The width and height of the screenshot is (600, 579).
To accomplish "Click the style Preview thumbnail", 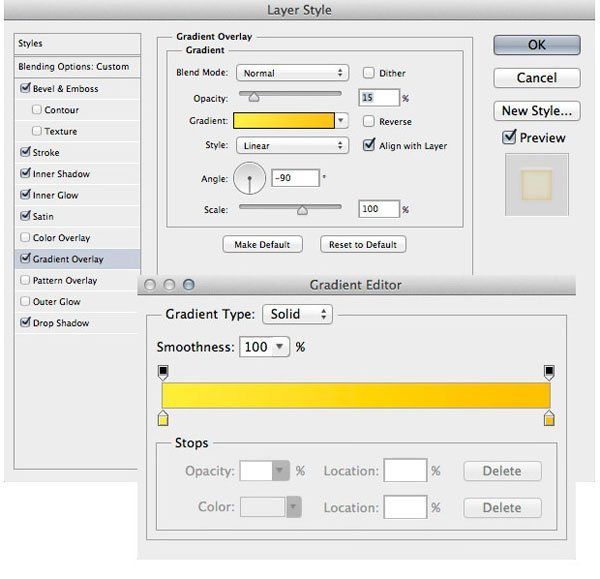I will tap(536, 185).
